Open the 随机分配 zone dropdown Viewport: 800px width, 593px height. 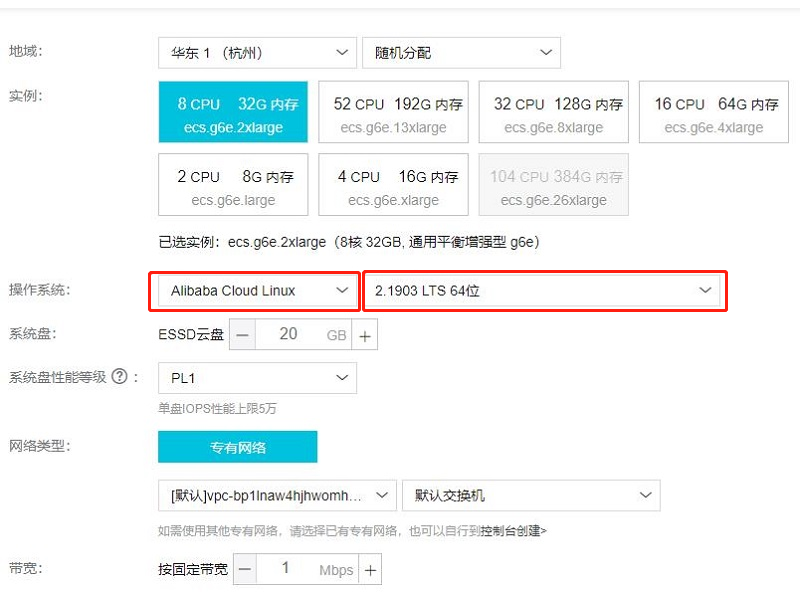pyautogui.click(x=461, y=53)
